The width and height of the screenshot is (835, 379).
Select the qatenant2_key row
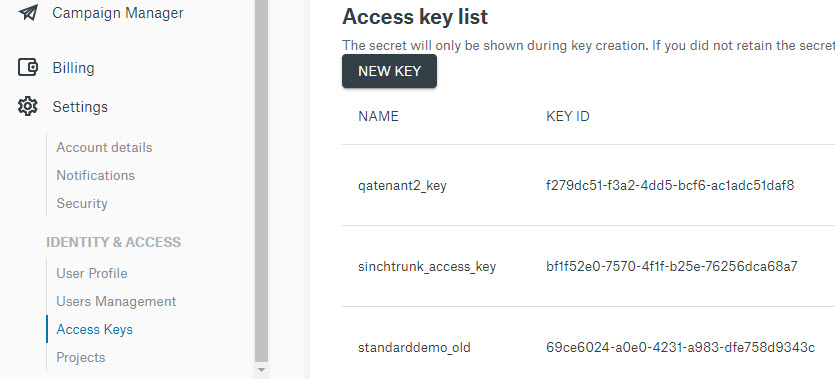588,185
